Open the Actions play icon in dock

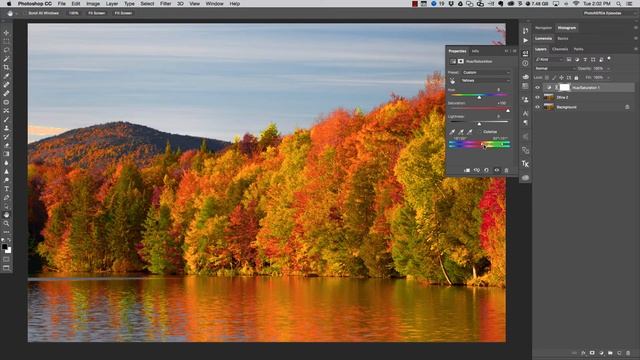[525, 41]
